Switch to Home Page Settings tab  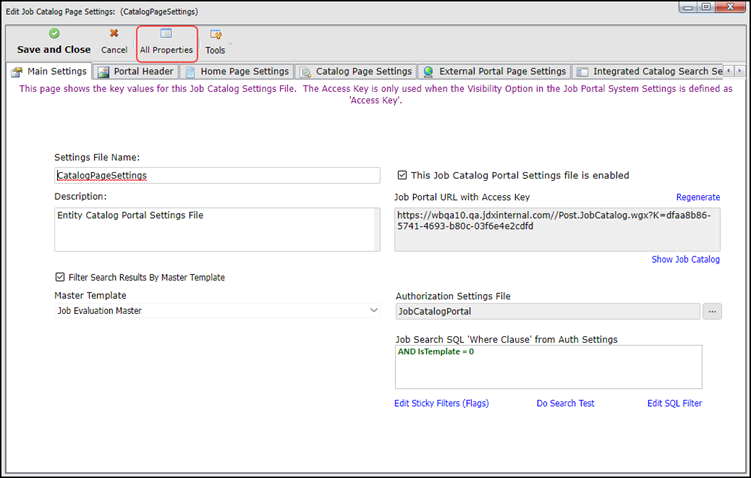point(238,71)
